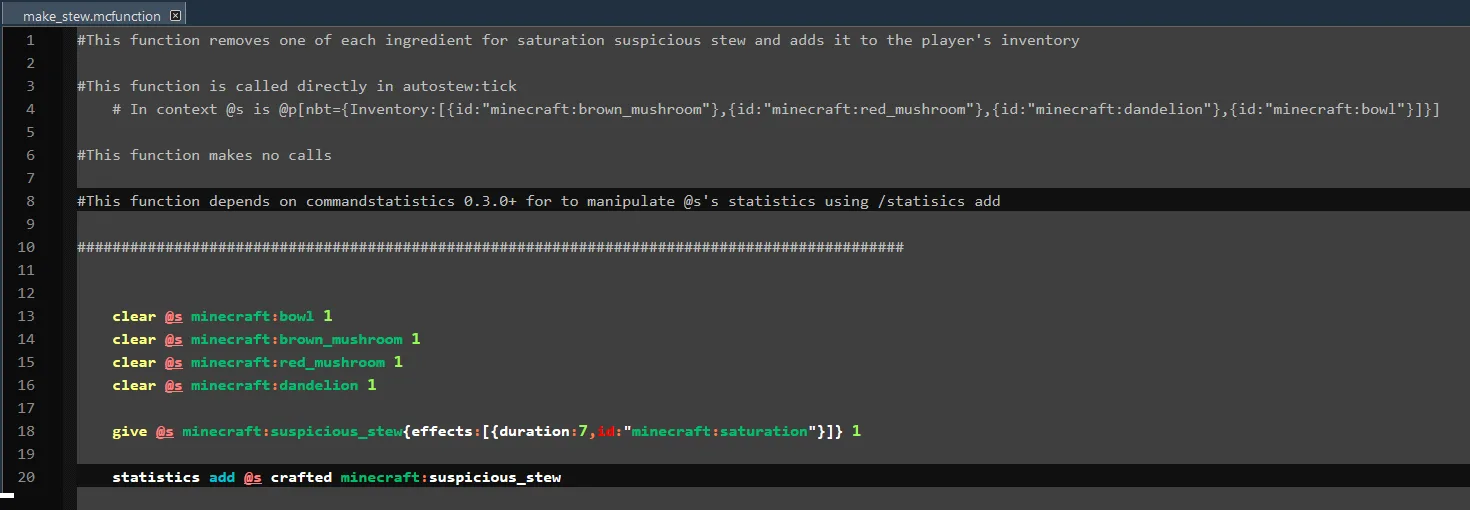The height and width of the screenshot is (510, 1470).
Task: Click the 'red_mushroom' item on line 15
Action: pyautogui.click(x=331, y=362)
